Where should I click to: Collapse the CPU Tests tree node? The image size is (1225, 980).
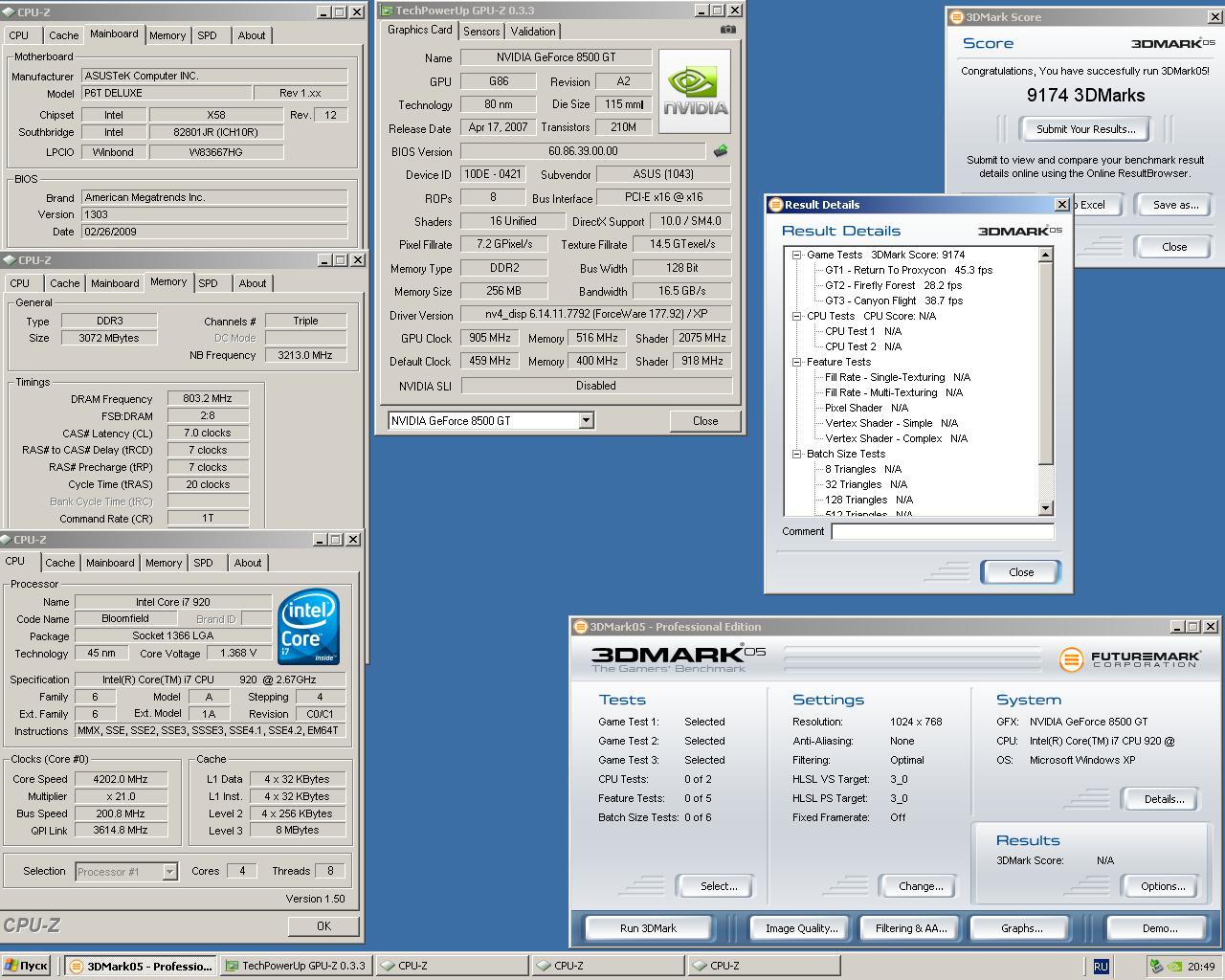click(796, 316)
